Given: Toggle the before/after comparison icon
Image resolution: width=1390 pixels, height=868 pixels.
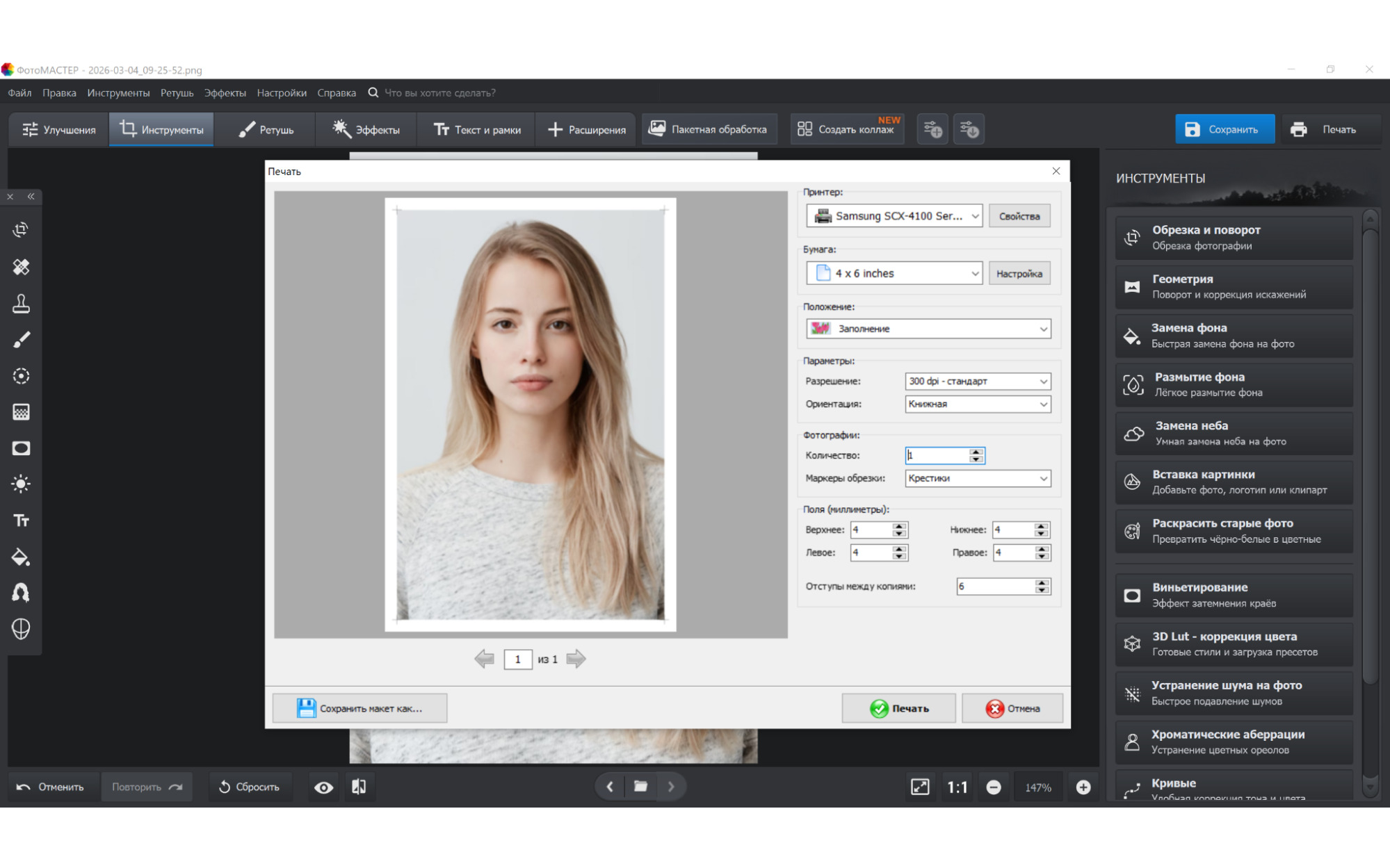Looking at the screenshot, I should (x=359, y=787).
